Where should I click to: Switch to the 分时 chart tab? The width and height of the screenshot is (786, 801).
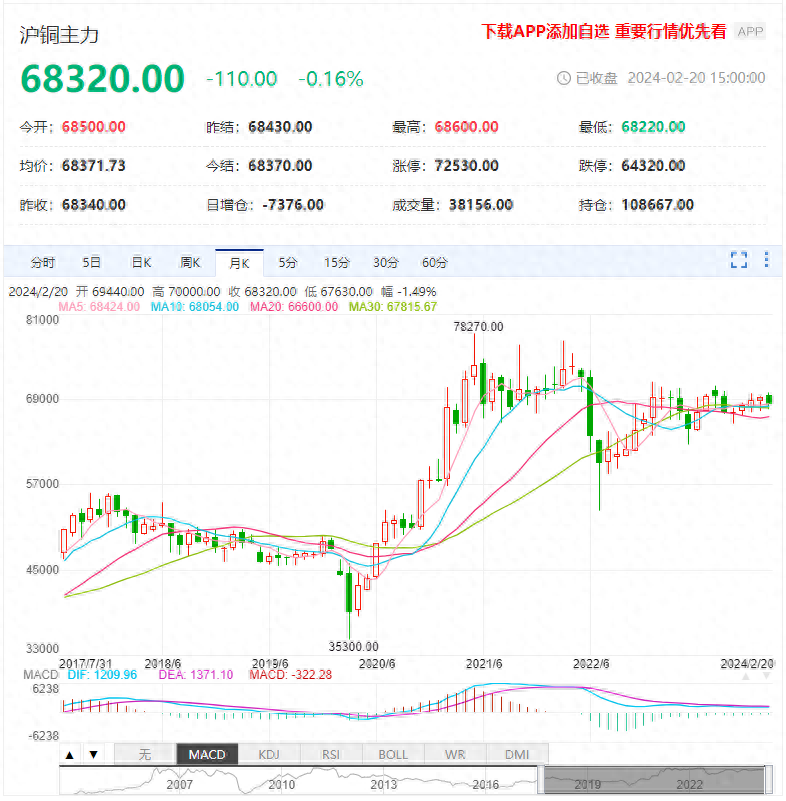[43, 263]
